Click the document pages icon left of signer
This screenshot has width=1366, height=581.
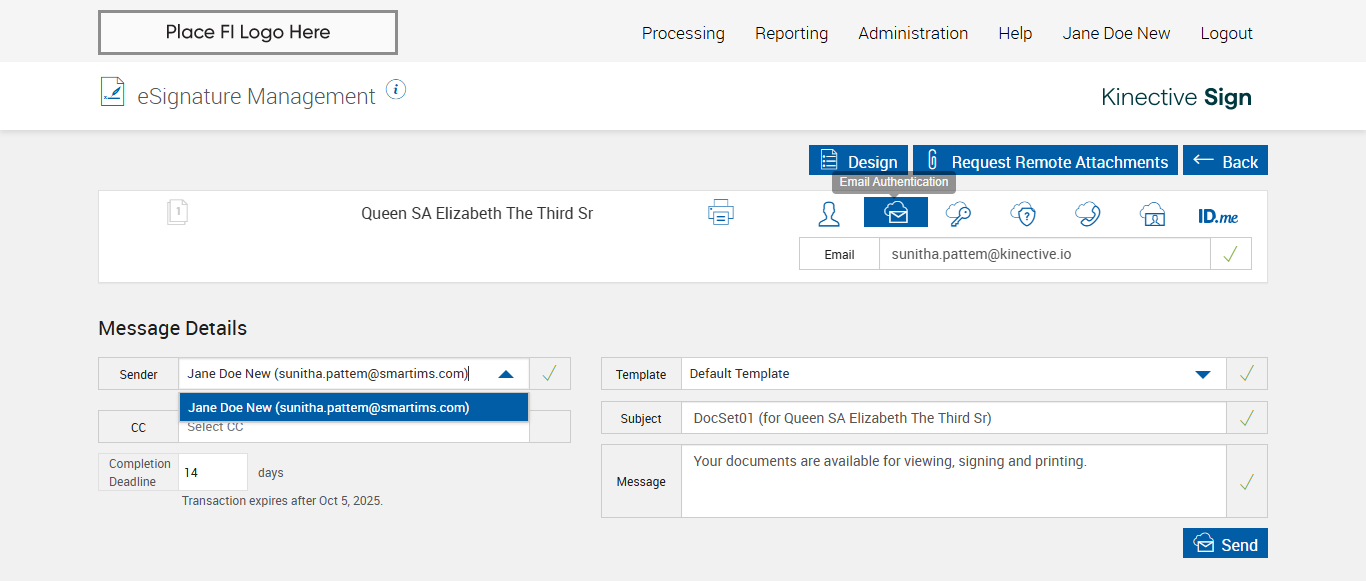point(177,212)
